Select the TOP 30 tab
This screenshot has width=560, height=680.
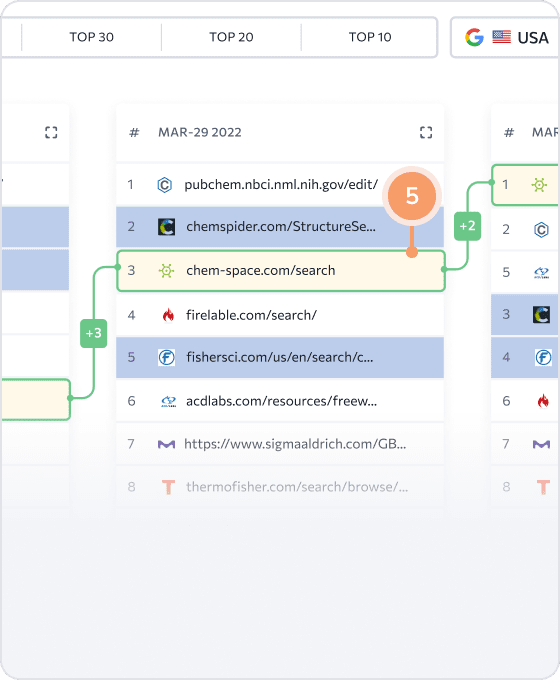[x=92, y=37]
